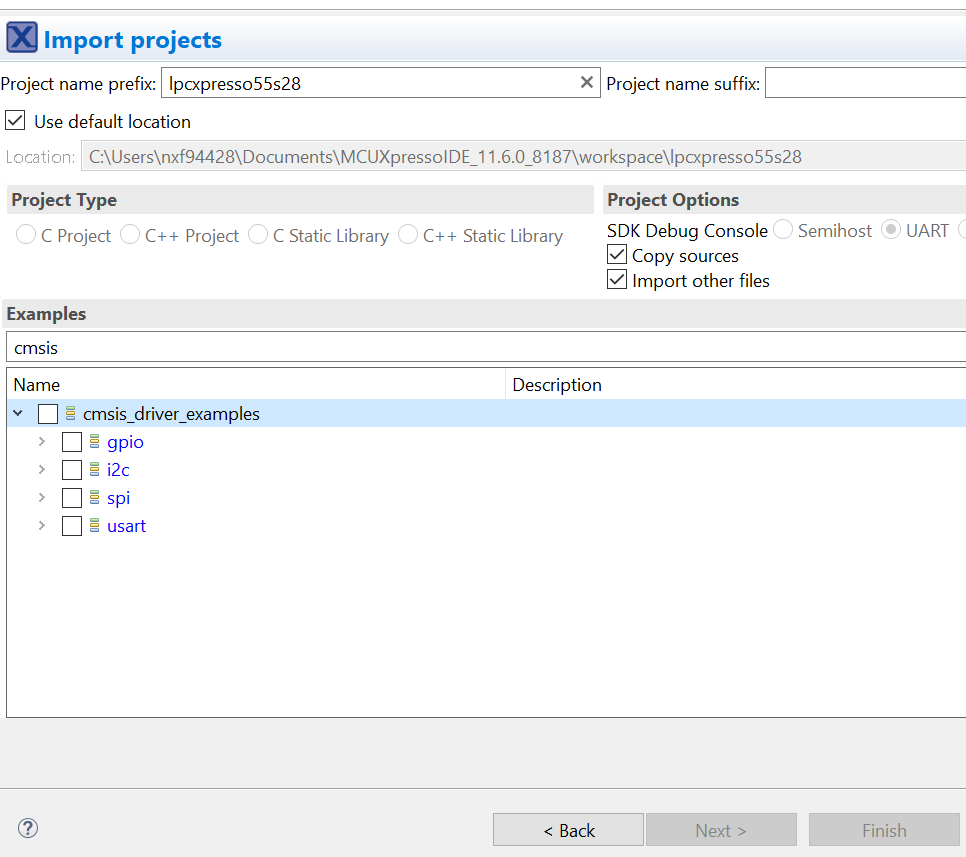
Task: Disable Copy sources option
Action: tap(617, 255)
